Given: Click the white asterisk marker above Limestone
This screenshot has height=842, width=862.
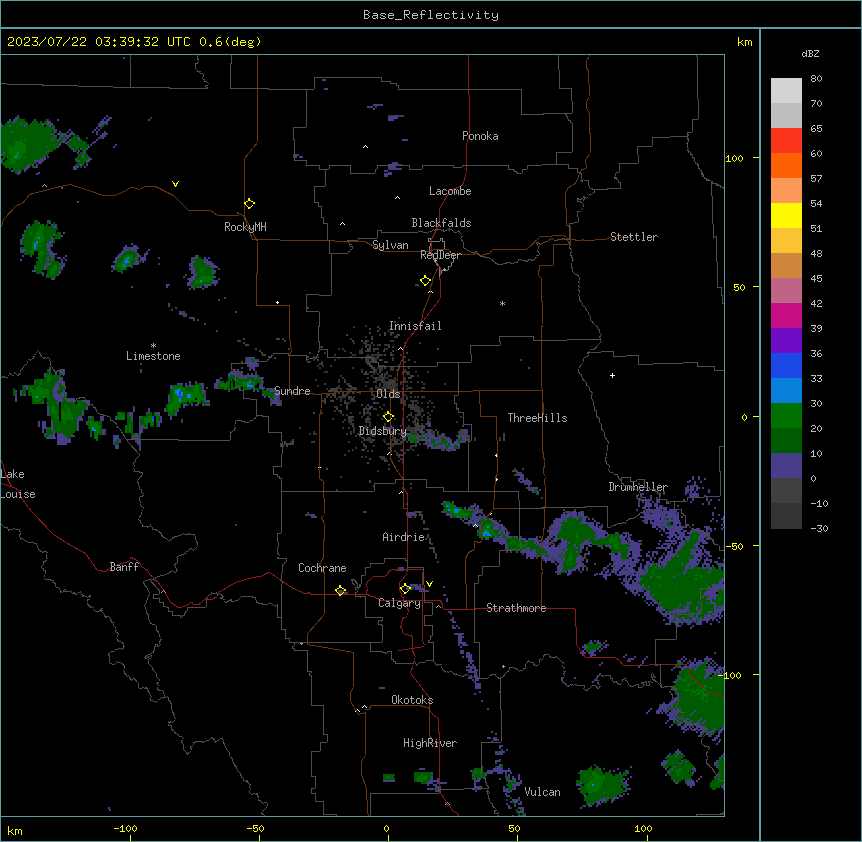Looking at the screenshot, I should click(153, 345).
